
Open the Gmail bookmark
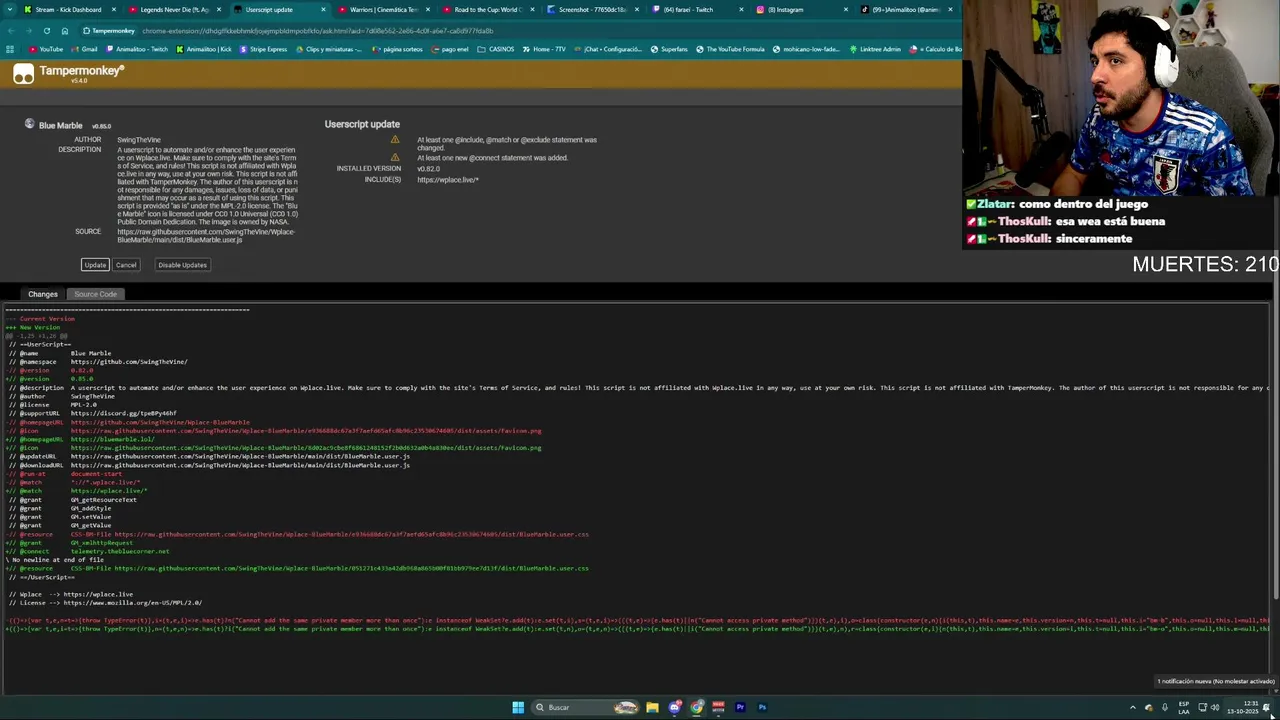[85, 49]
